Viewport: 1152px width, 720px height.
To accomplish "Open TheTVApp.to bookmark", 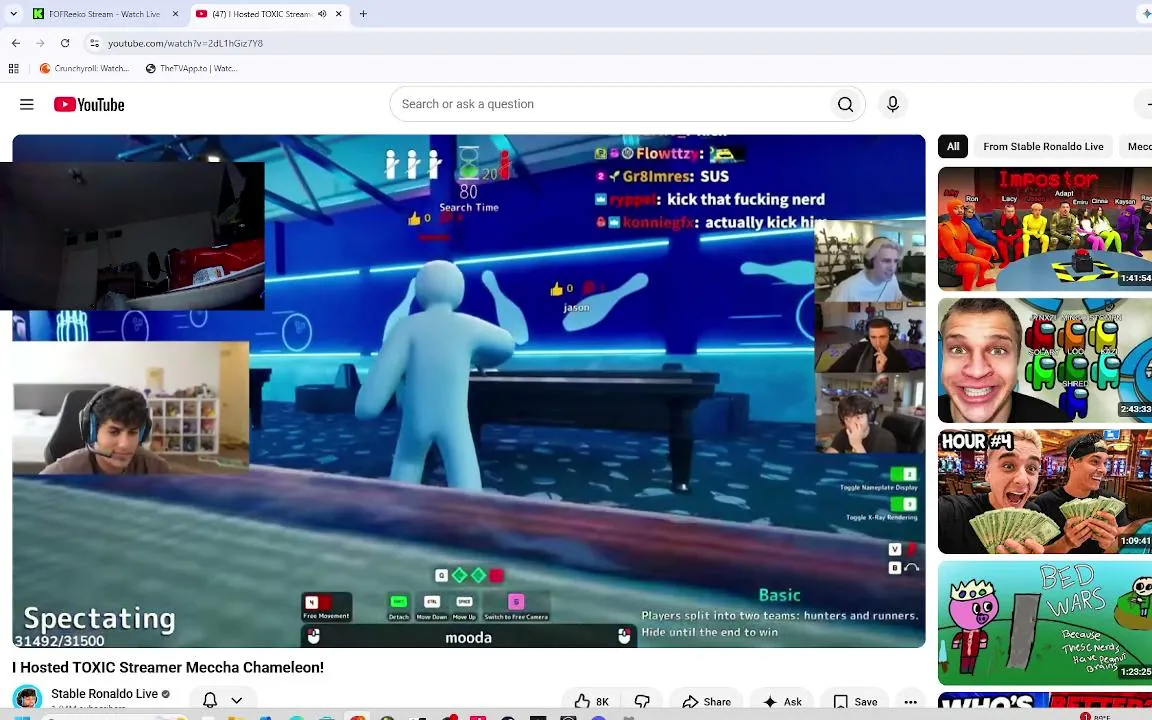I will pyautogui.click(x=191, y=68).
